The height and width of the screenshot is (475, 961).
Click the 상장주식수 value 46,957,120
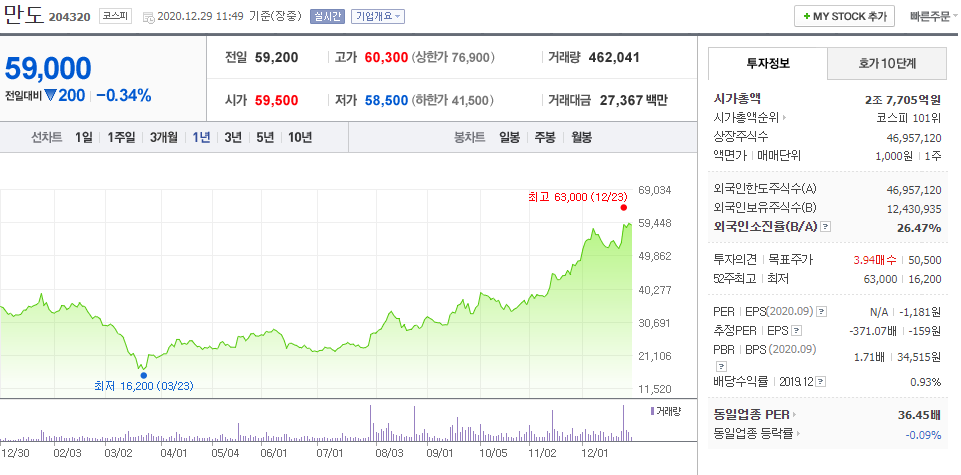(914, 137)
